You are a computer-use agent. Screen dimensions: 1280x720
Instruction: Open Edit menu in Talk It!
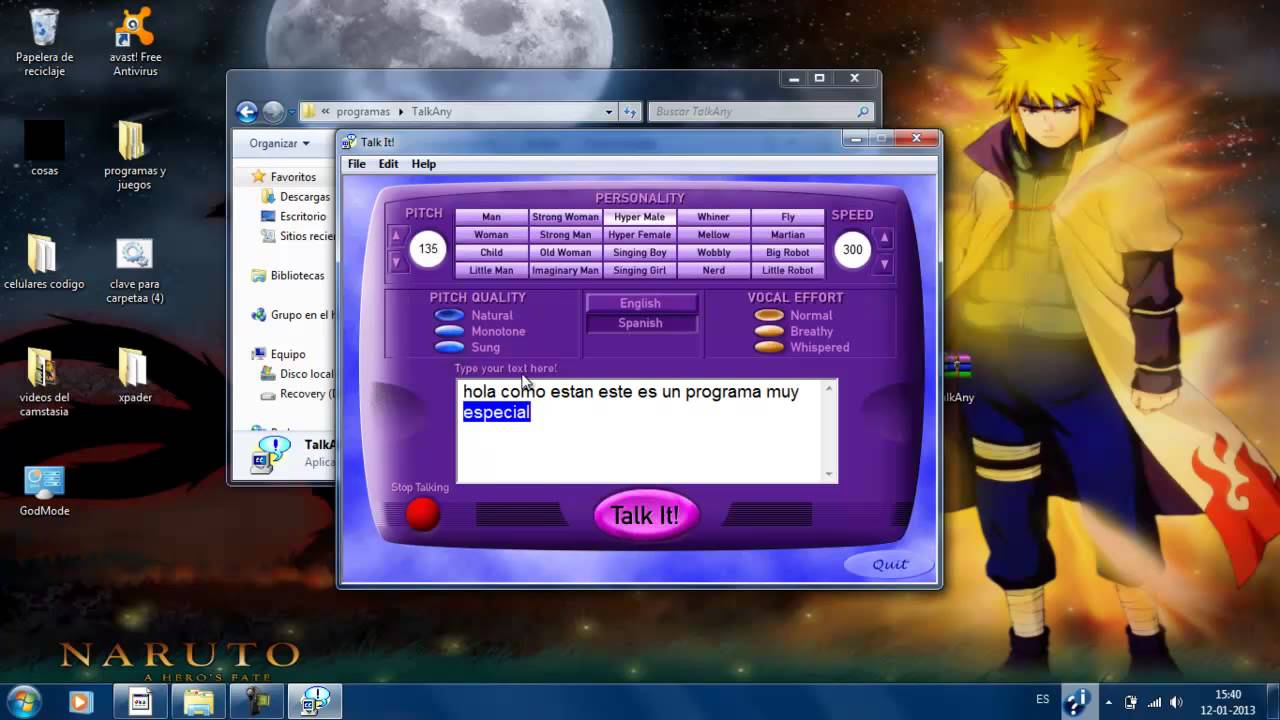(388, 164)
